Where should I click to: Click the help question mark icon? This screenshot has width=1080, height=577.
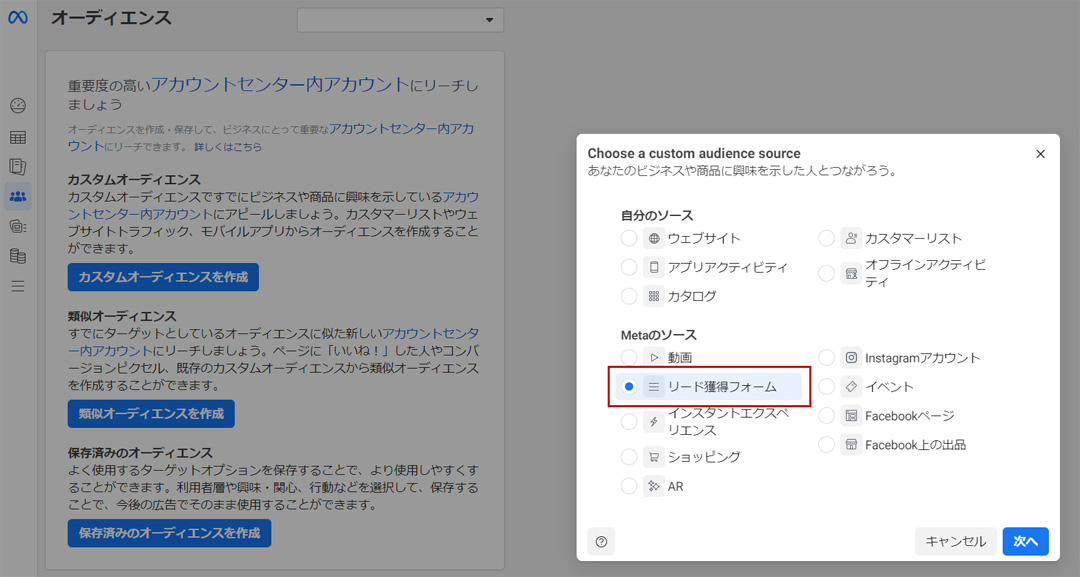click(x=601, y=541)
